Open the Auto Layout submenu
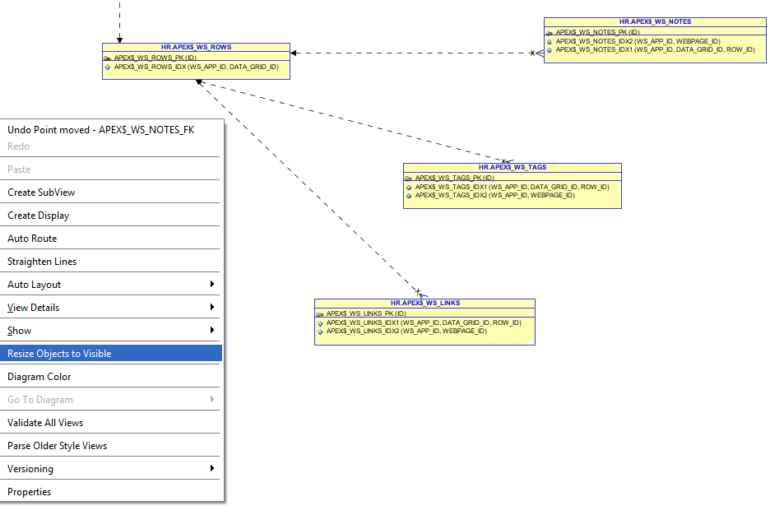 [111, 285]
